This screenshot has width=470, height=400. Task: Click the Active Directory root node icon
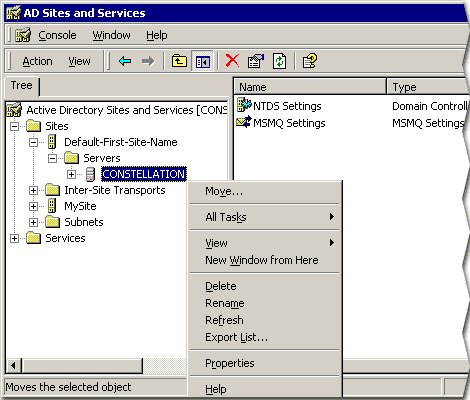pos(14,110)
